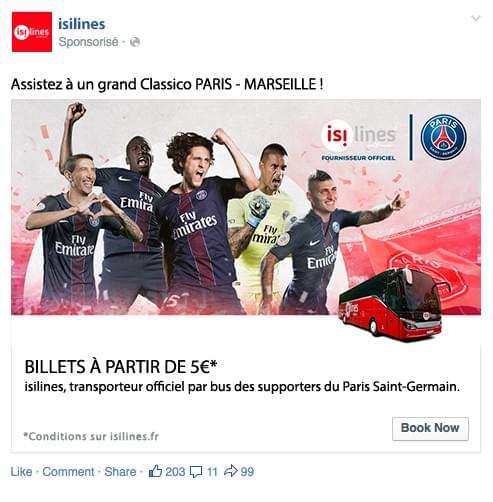Open the Billets à partir de 5€ headline
The width and height of the screenshot is (493, 502).
pos(121,367)
